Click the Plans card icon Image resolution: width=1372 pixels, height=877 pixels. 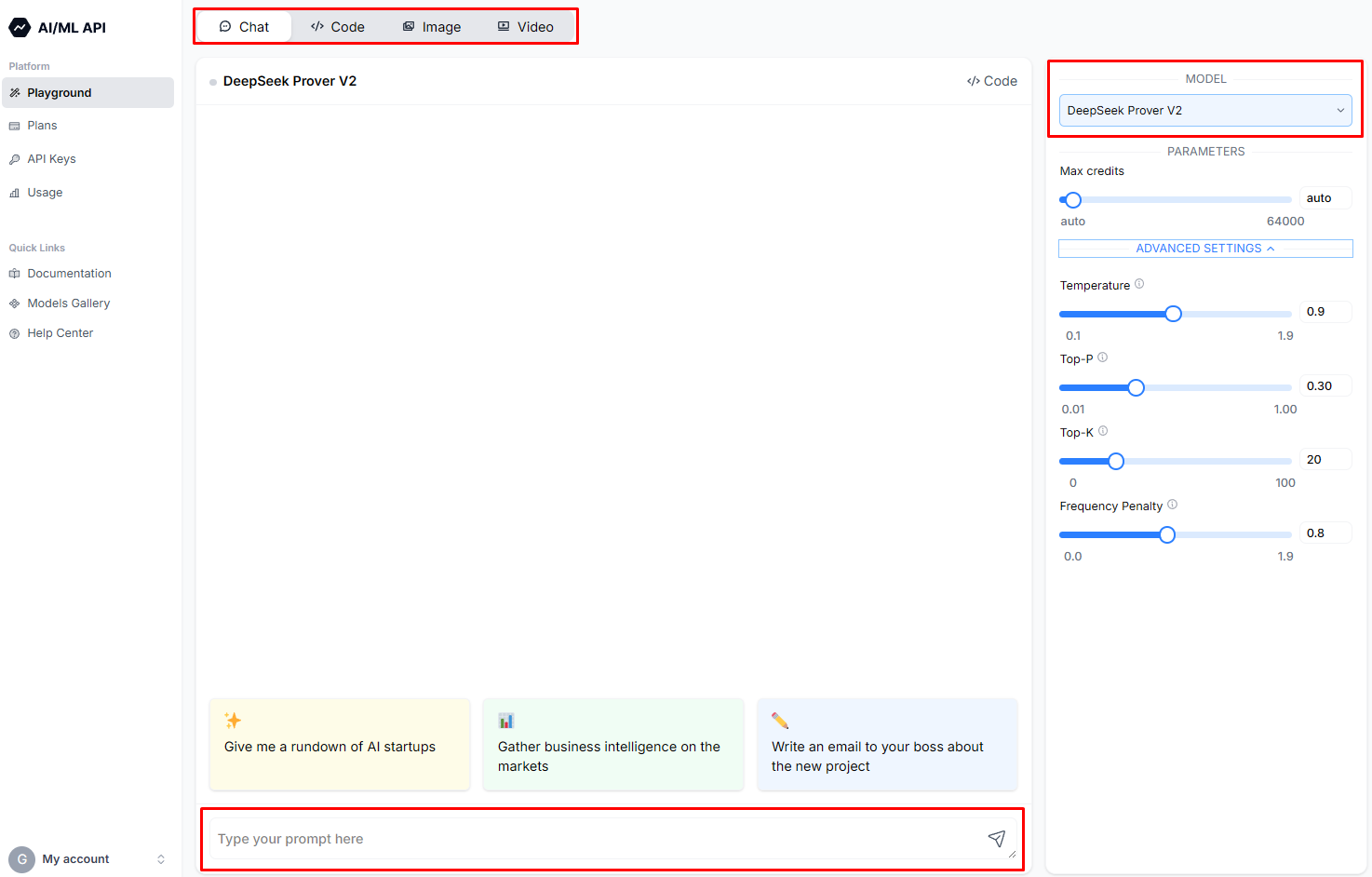coord(15,126)
